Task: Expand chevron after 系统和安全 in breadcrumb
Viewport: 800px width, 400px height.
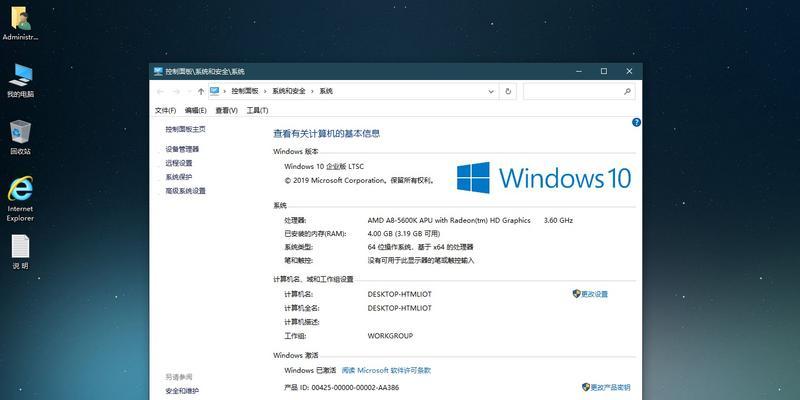Action: [x=312, y=91]
